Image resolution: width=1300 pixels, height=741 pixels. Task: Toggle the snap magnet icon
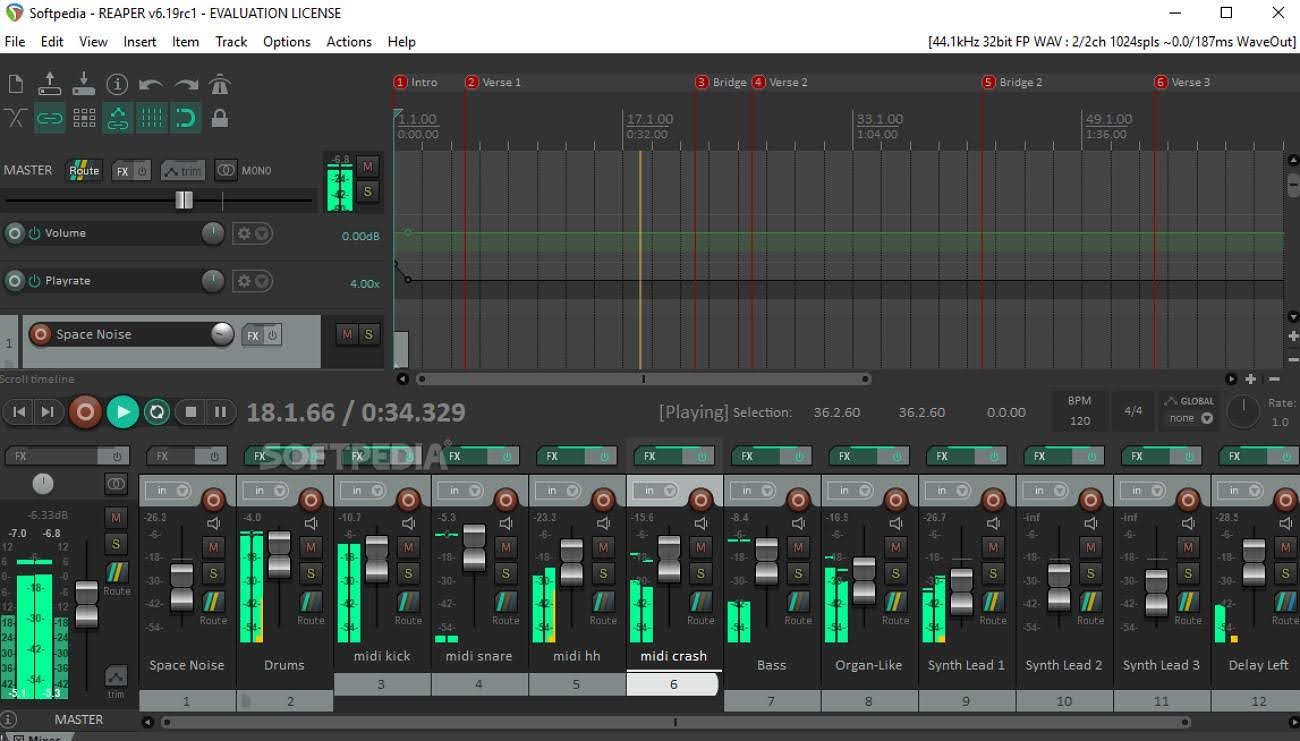[x=185, y=118]
